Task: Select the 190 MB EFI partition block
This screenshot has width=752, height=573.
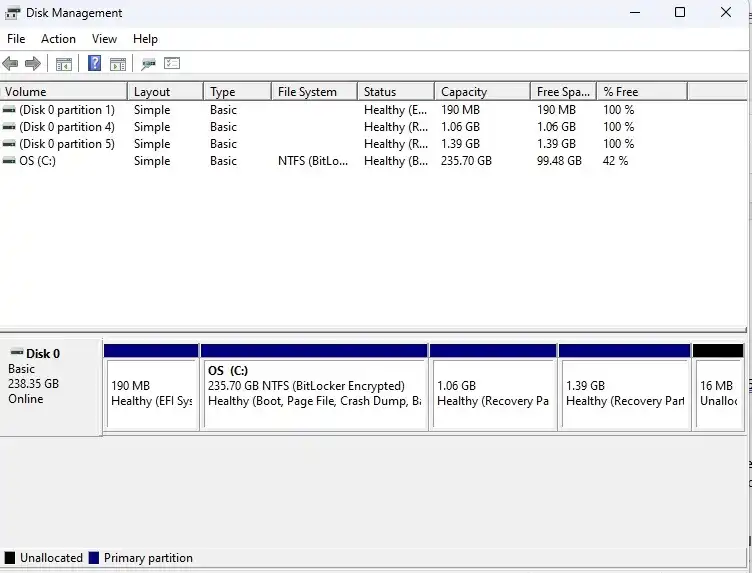Action: [151, 393]
